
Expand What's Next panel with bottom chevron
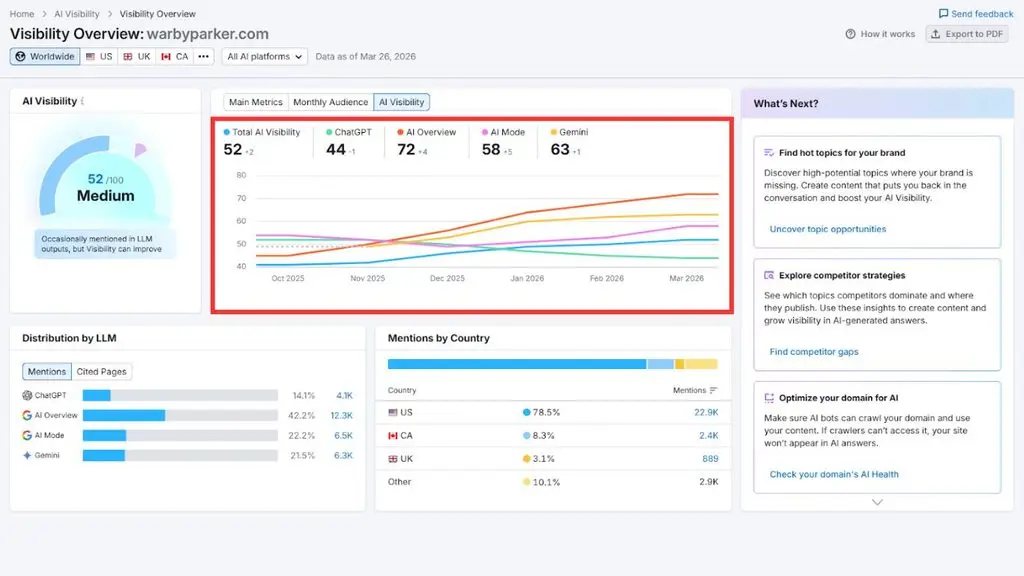tap(877, 502)
